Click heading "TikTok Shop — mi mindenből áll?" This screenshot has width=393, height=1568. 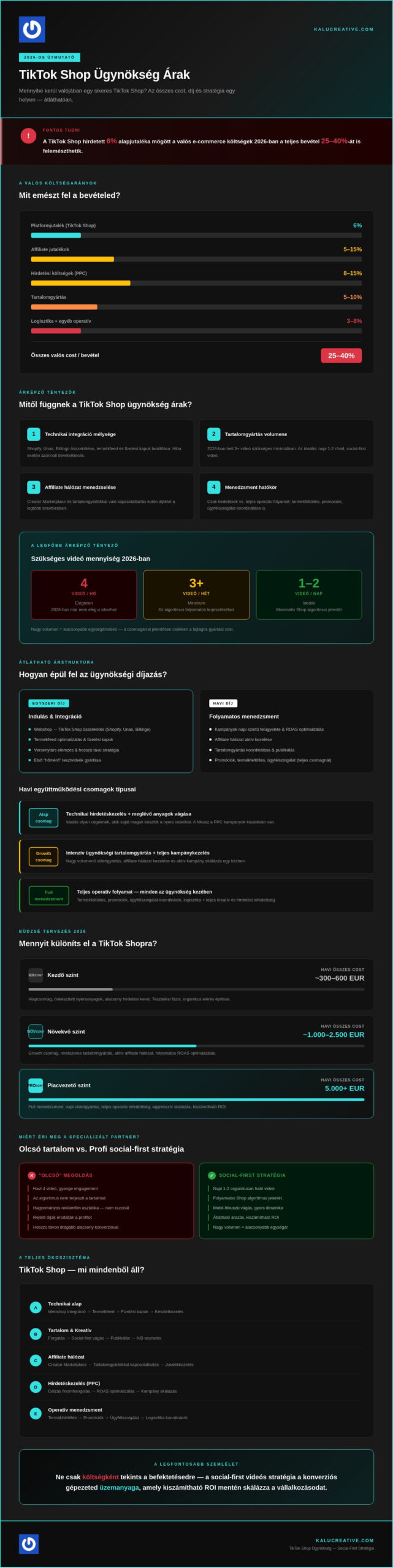tap(82, 1270)
